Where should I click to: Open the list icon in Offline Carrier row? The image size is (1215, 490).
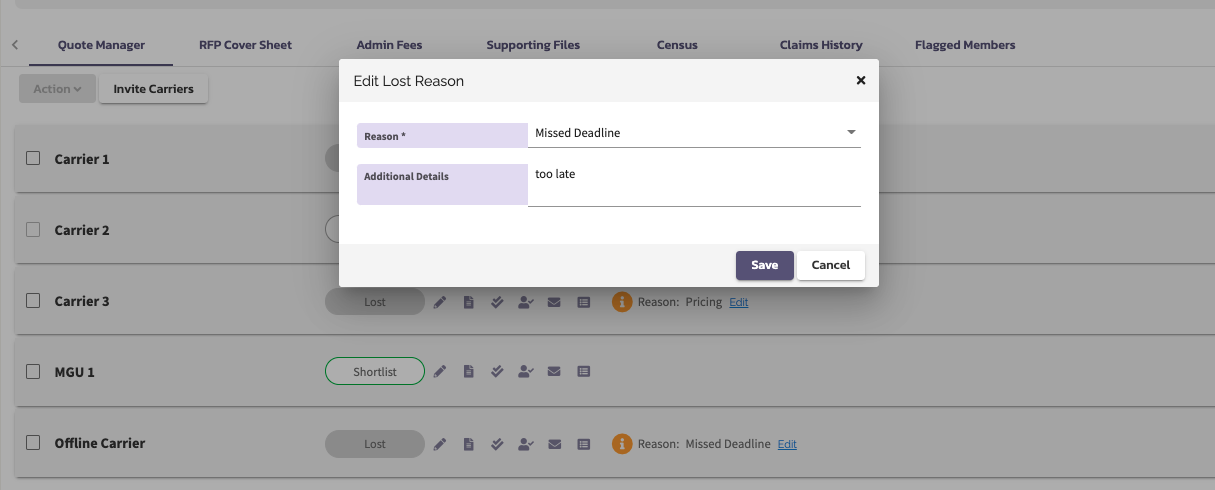coord(584,443)
